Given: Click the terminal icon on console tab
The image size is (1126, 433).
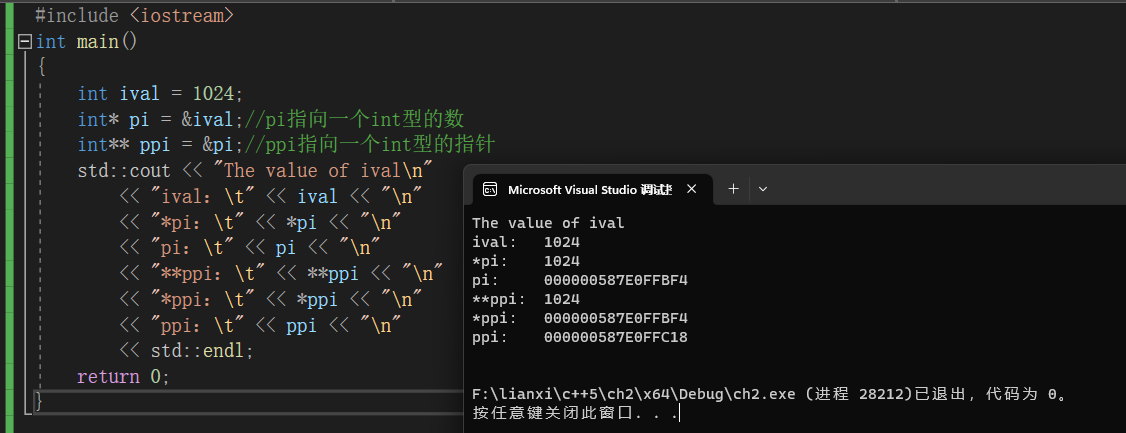Looking at the screenshot, I should (490, 190).
